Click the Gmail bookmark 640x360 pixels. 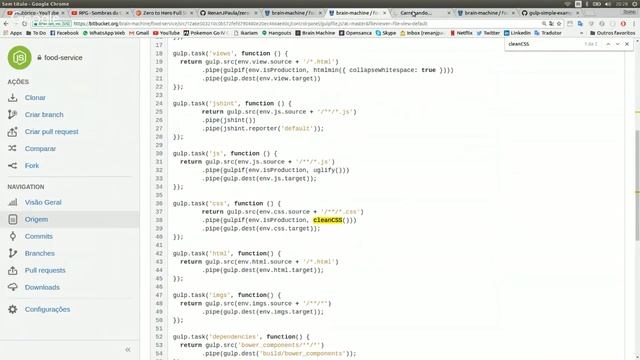tap(139, 33)
